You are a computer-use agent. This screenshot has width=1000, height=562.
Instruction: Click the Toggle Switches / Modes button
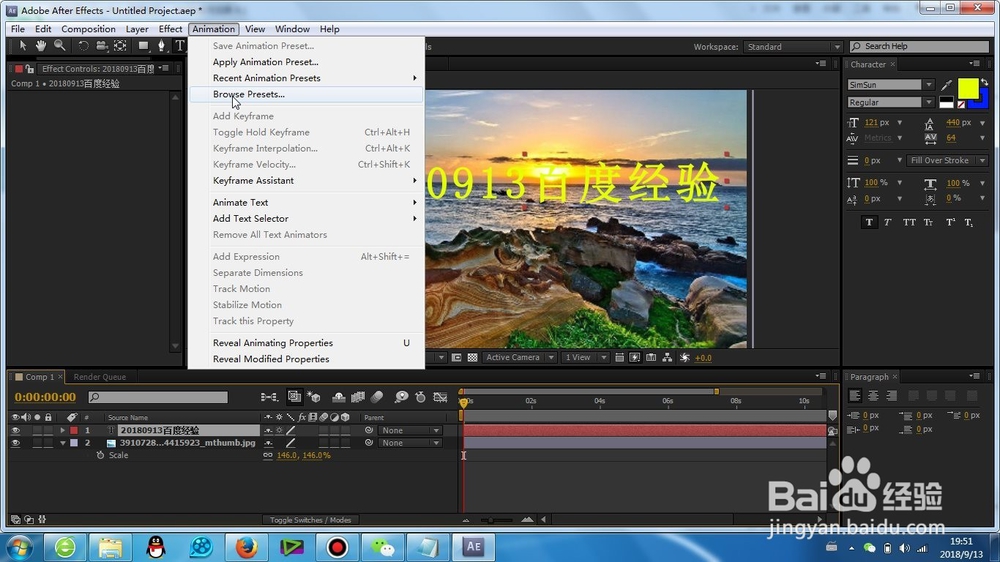[x=310, y=520]
